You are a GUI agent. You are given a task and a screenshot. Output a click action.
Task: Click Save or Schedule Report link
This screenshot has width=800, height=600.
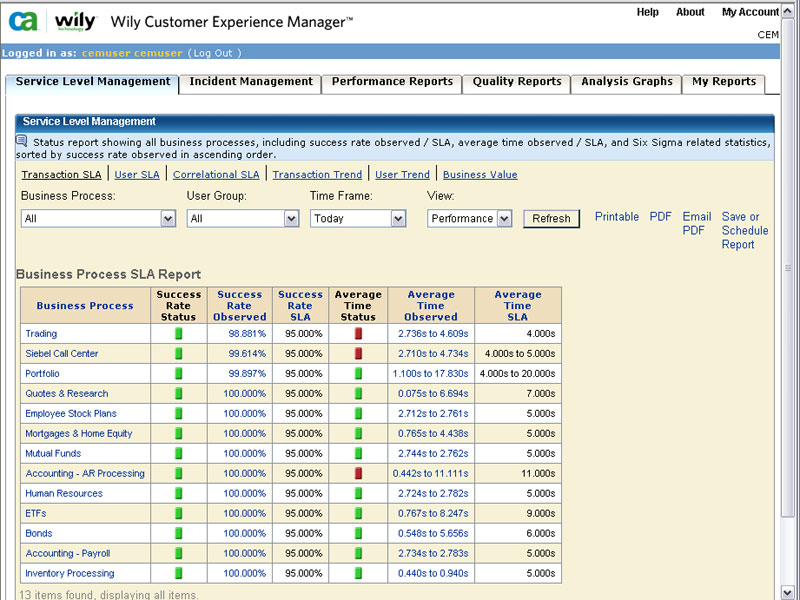tap(745, 231)
